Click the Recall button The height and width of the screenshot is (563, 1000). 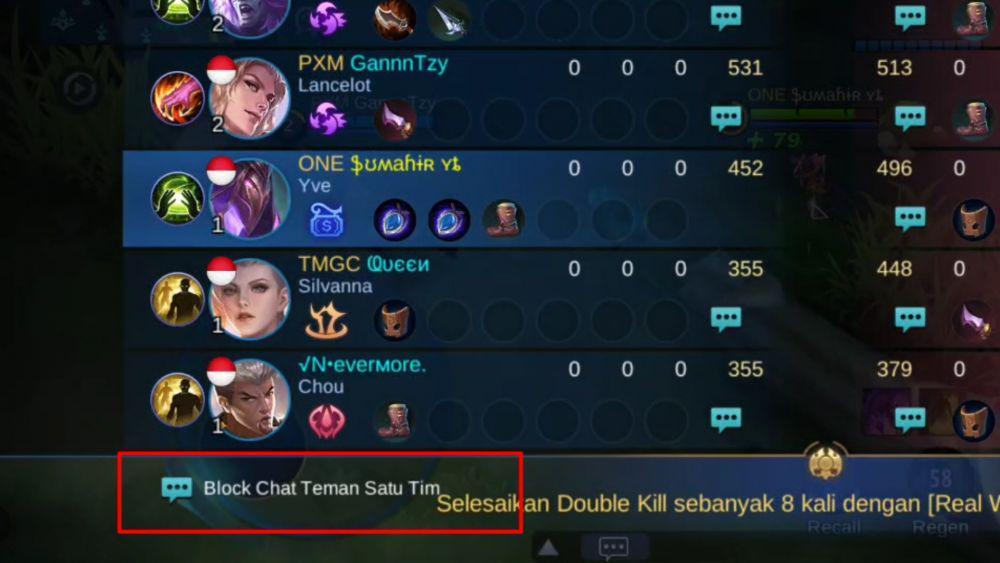(834, 527)
